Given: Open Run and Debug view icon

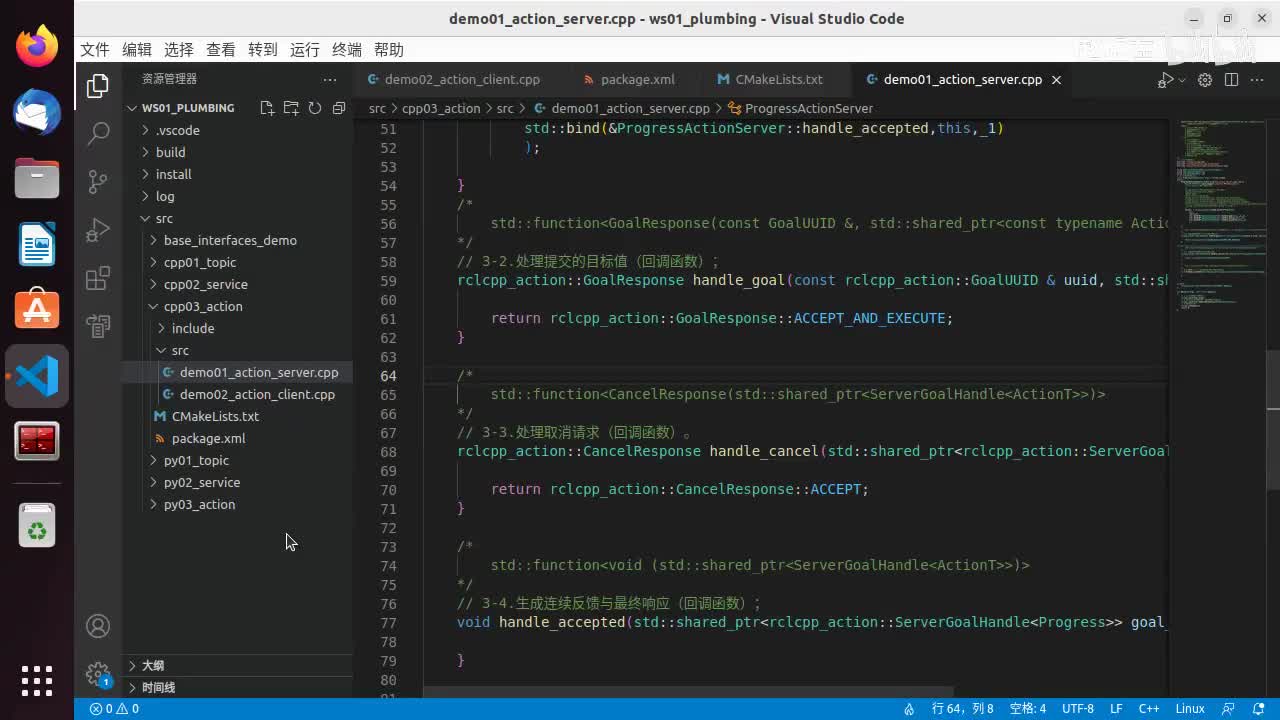Looking at the screenshot, I should 98,230.
